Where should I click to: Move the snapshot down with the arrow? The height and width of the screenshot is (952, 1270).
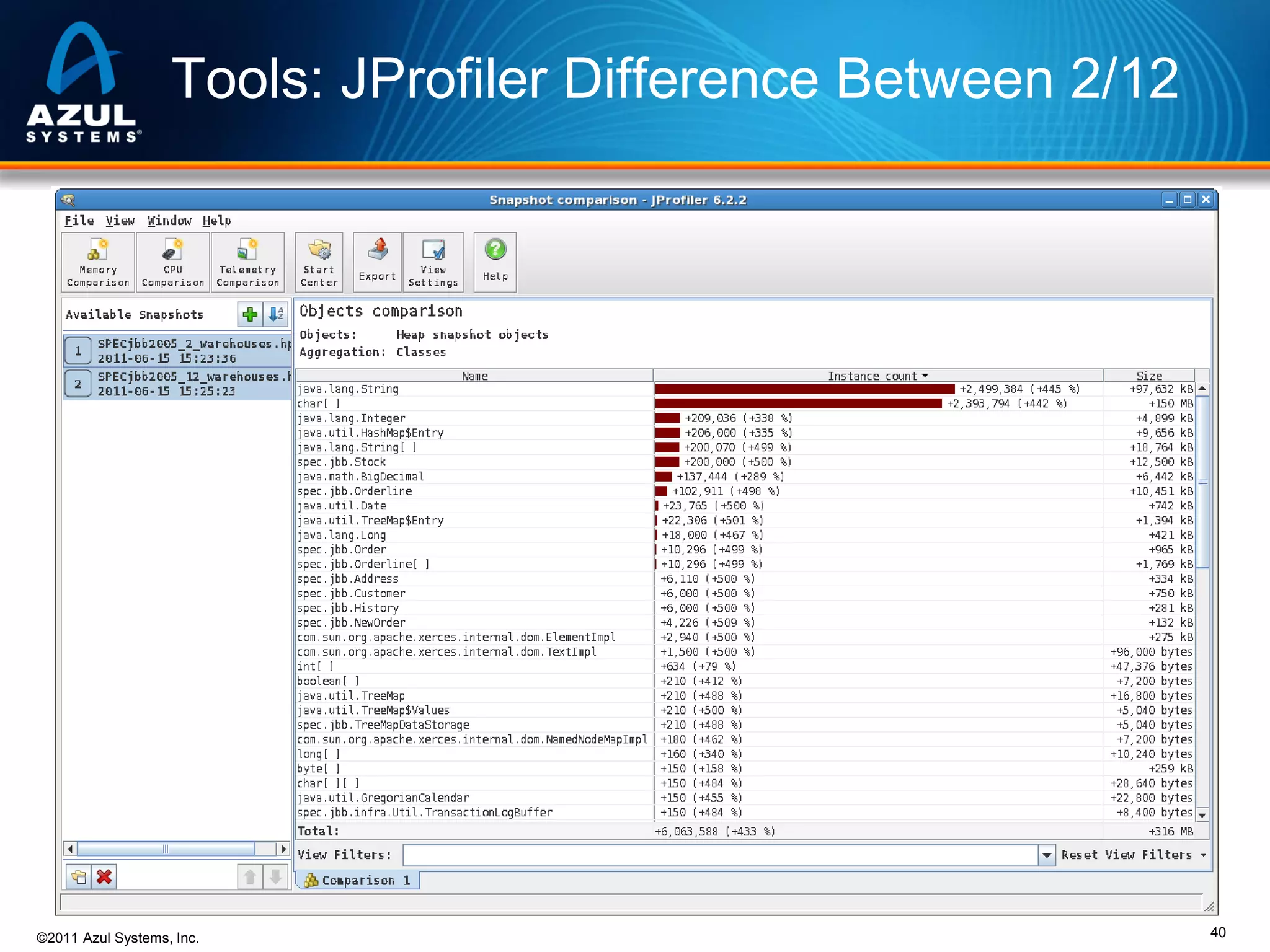(x=276, y=877)
